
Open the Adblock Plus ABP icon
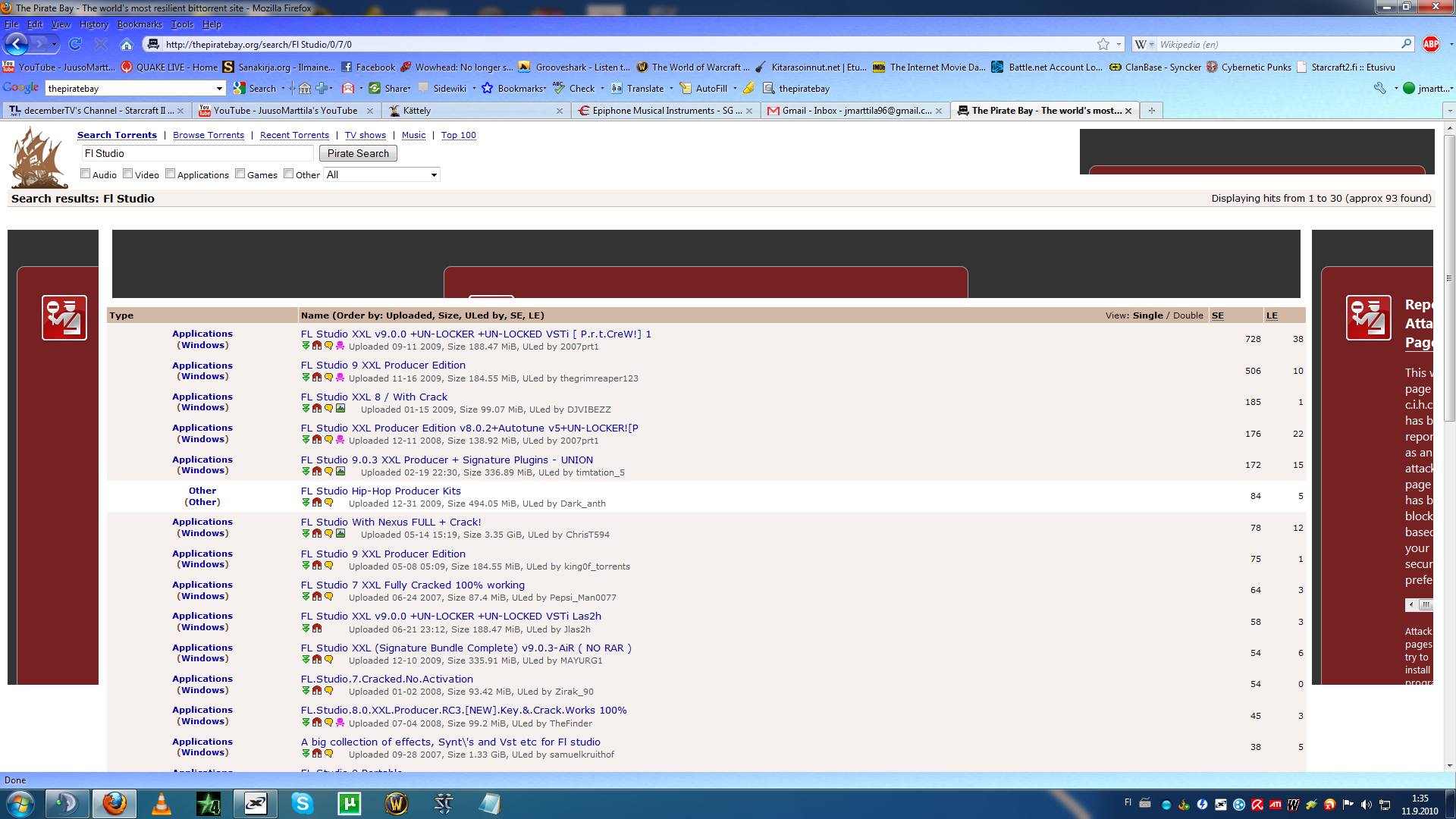coord(1430,44)
